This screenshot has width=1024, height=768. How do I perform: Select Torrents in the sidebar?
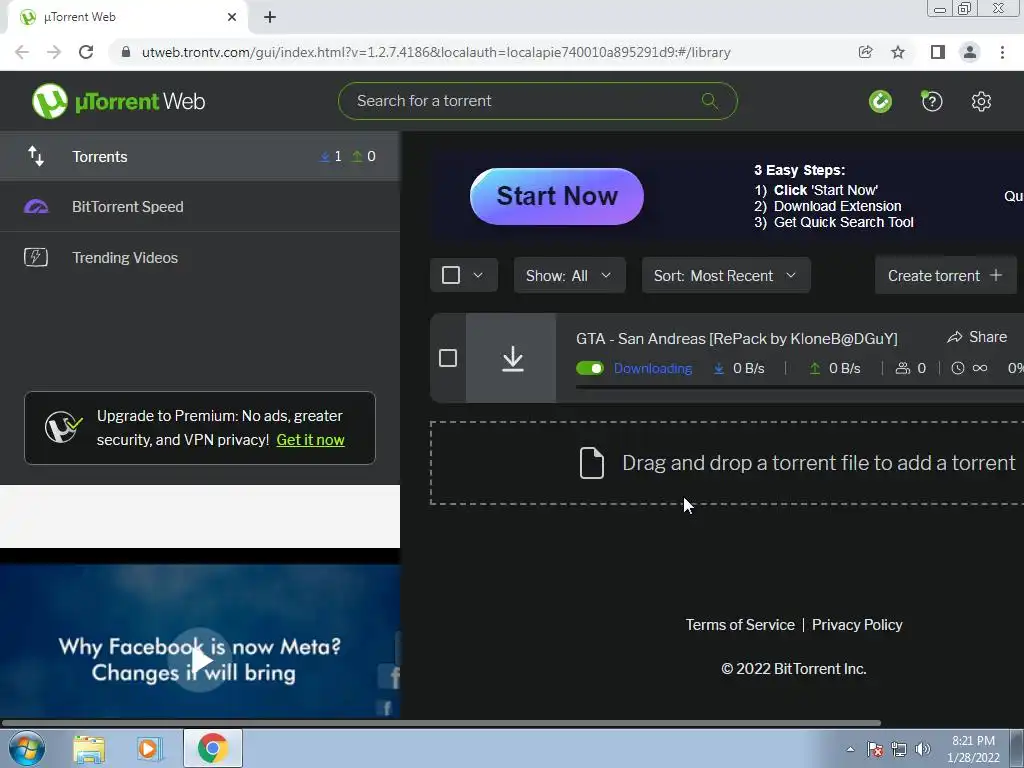coord(200,156)
